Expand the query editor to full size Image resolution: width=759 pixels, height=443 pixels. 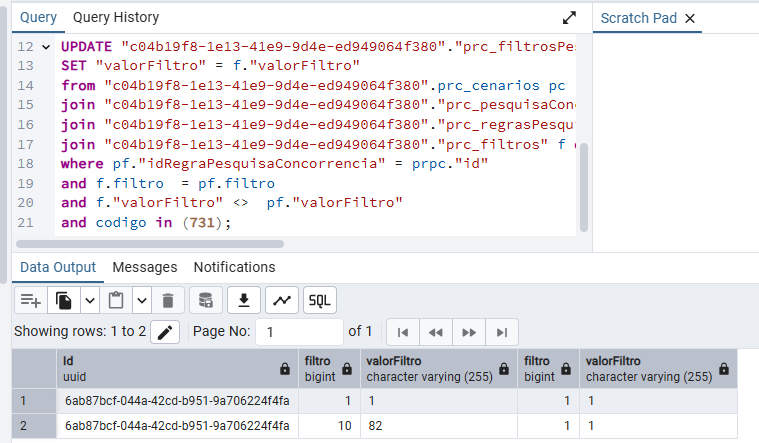(570, 18)
